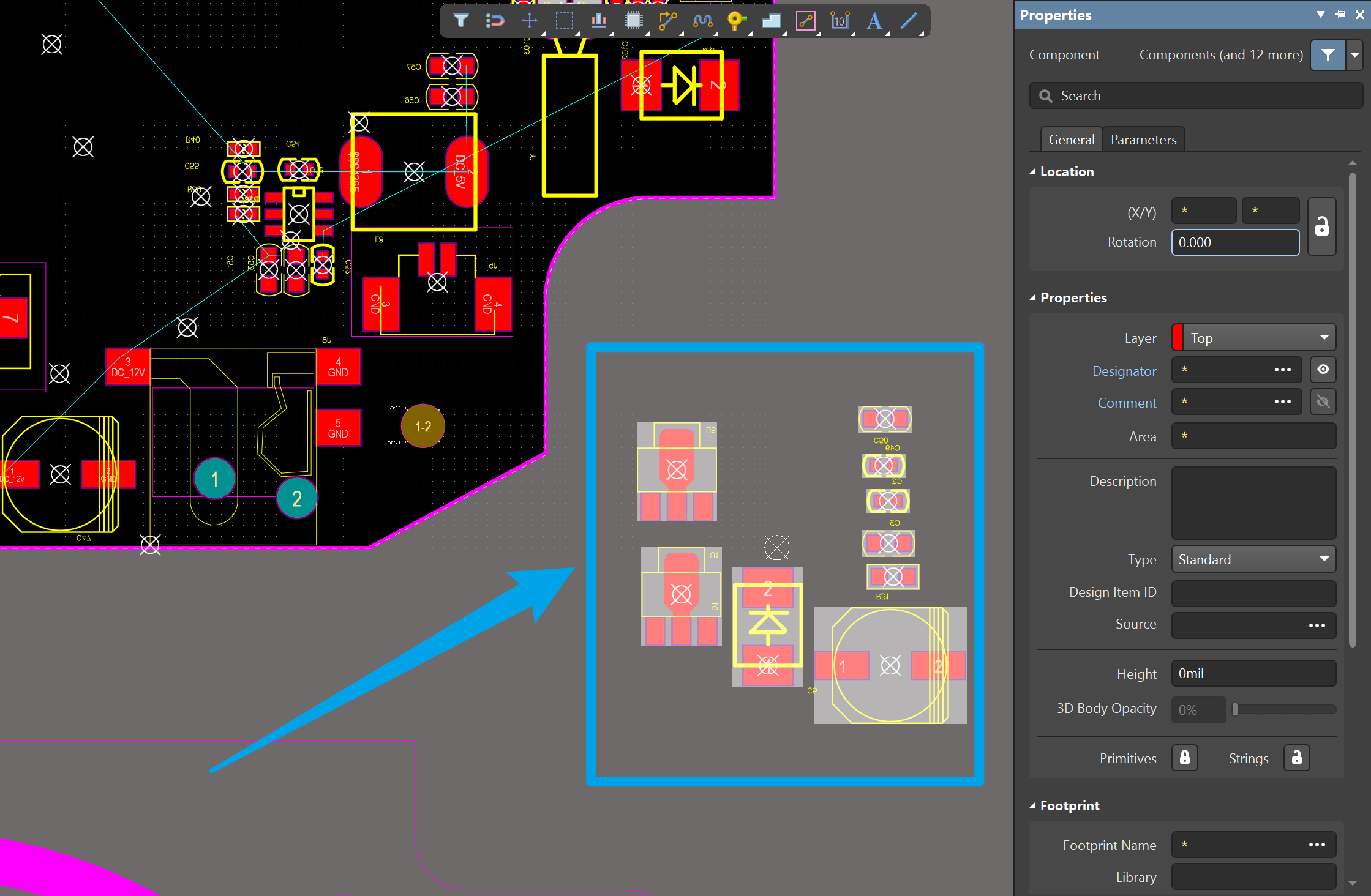Switch to the Parameters tab

point(1143,140)
